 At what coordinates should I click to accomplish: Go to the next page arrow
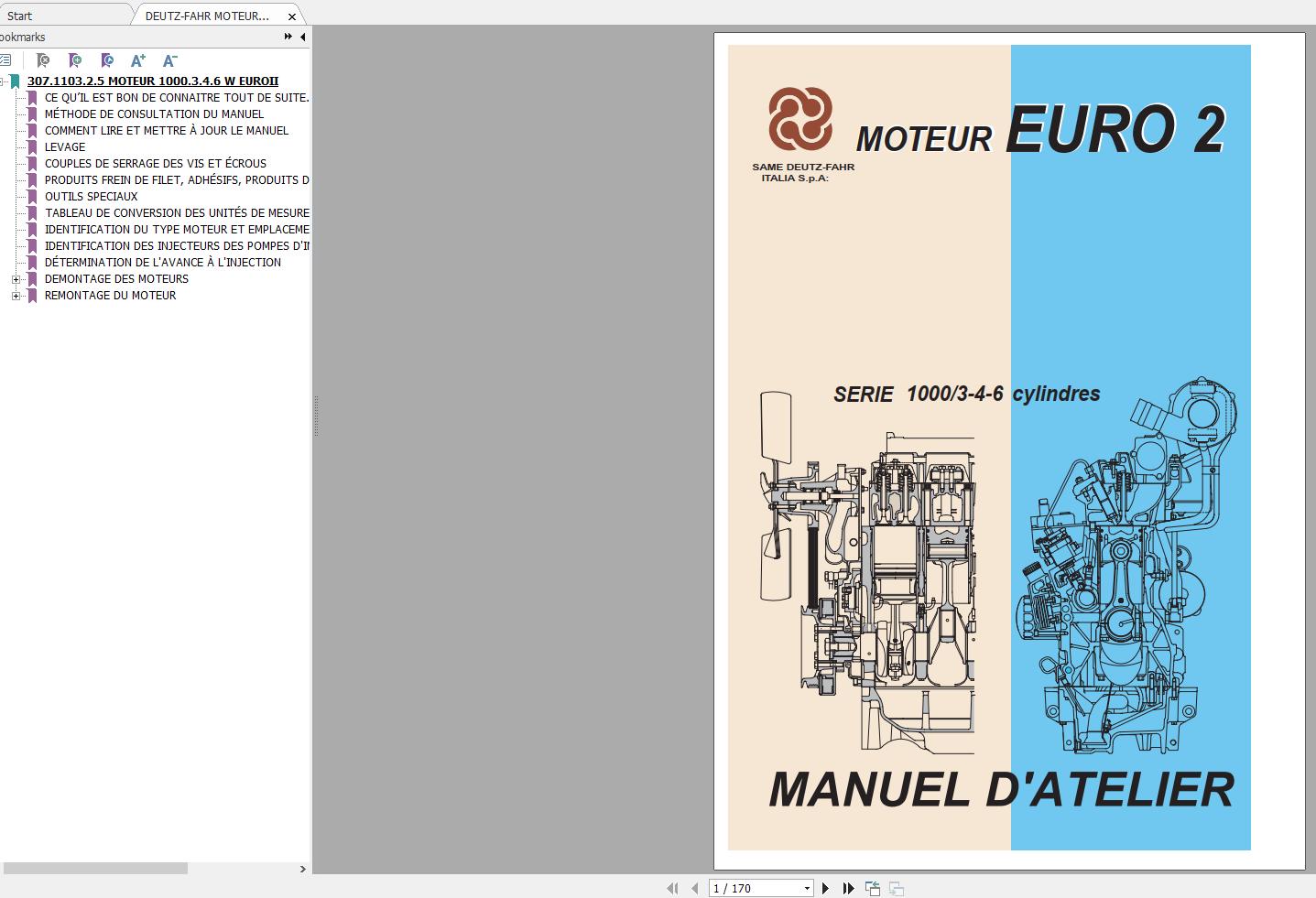tap(825, 888)
